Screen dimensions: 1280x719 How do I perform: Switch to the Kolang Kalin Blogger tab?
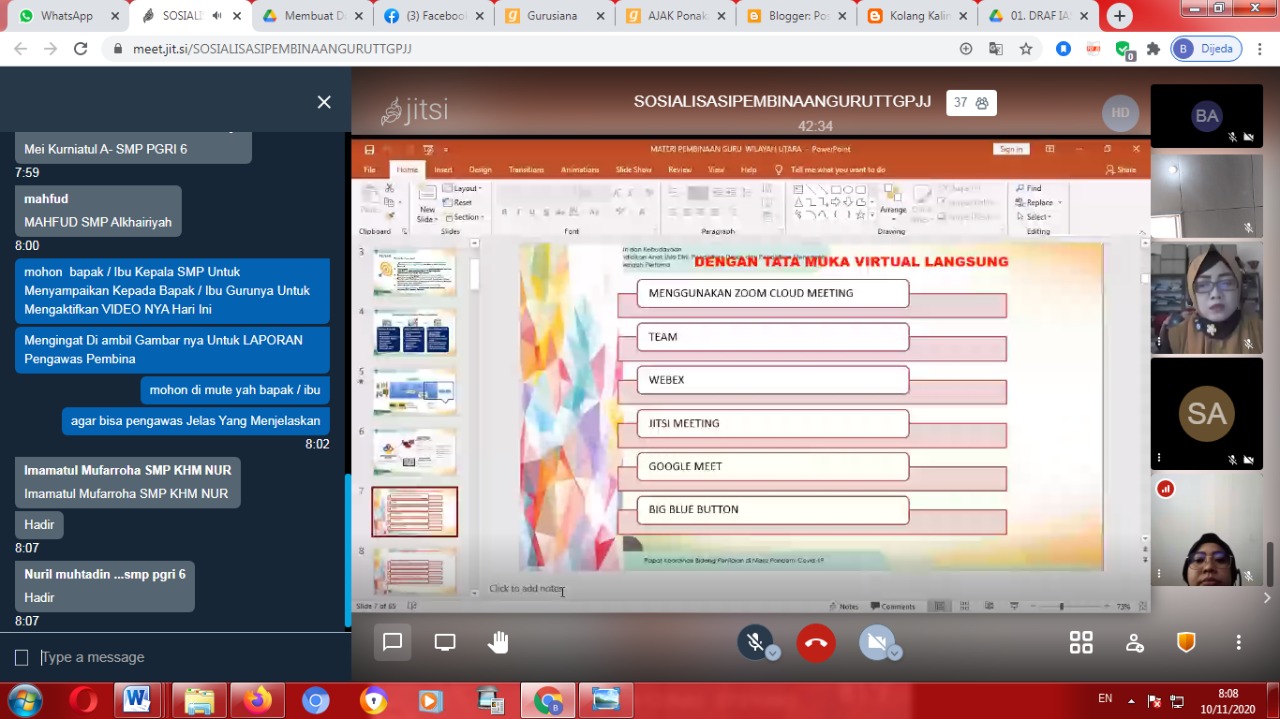pyautogui.click(x=917, y=16)
